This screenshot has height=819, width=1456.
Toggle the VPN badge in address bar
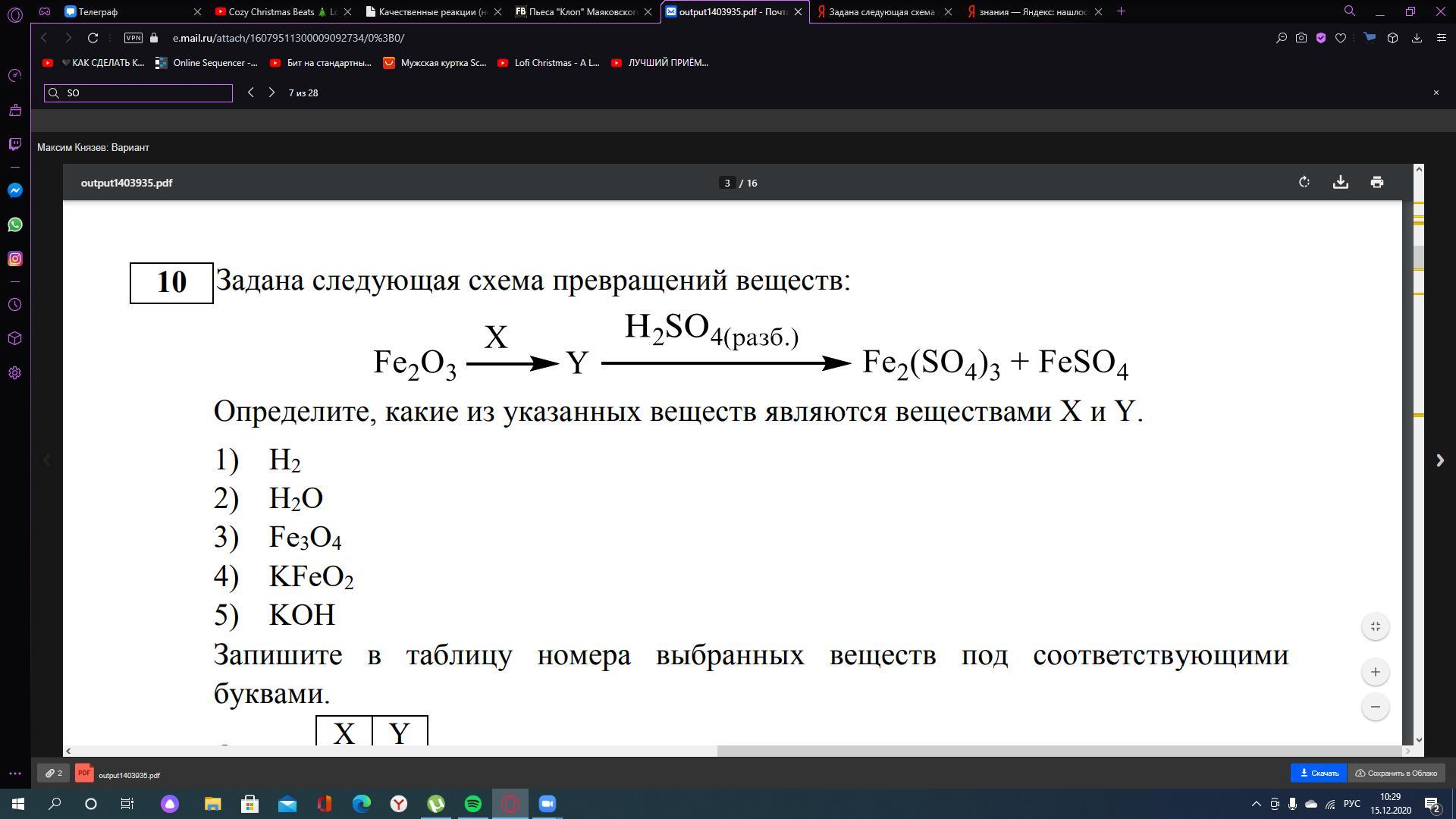133,38
